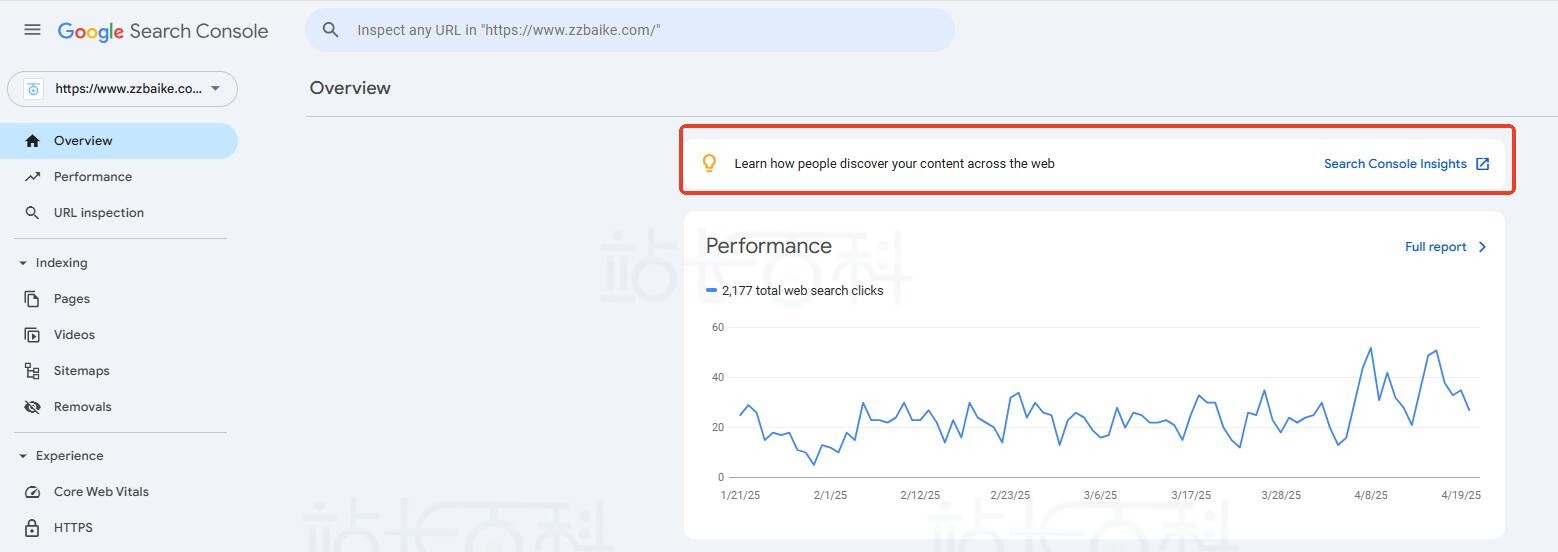Click the URL inspection search field
The height and width of the screenshot is (552, 1558).
click(x=640, y=30)
